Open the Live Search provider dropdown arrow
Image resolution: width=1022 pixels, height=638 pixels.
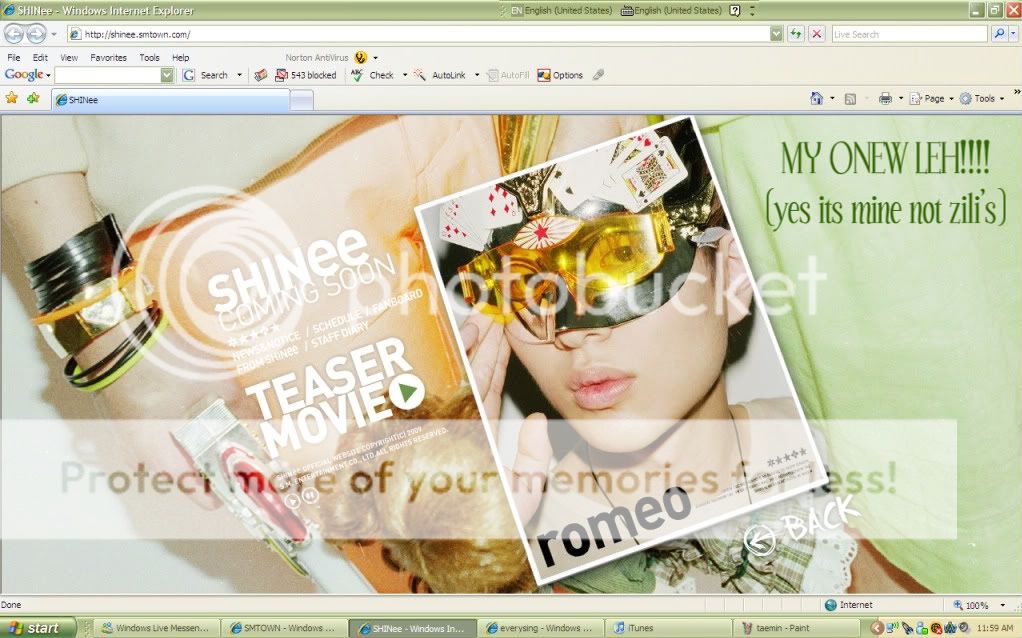click(1014, 34)
